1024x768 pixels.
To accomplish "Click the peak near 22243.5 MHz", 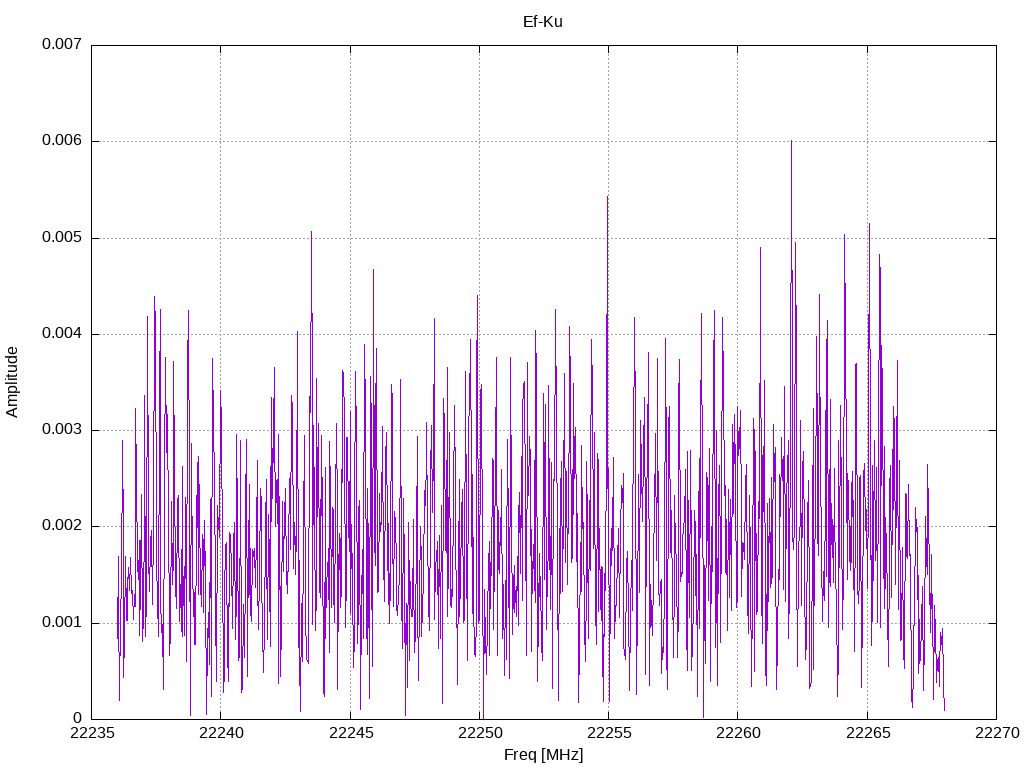I will coord(312,232).
